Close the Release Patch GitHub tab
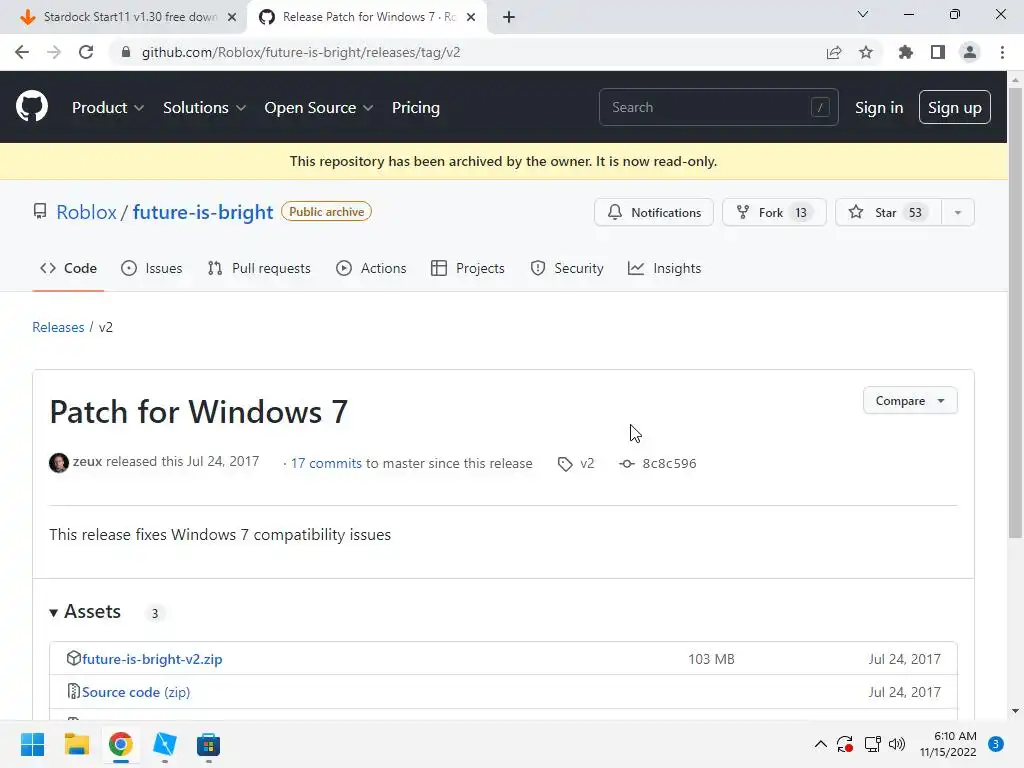1024x768 pixels. [471, 18]
